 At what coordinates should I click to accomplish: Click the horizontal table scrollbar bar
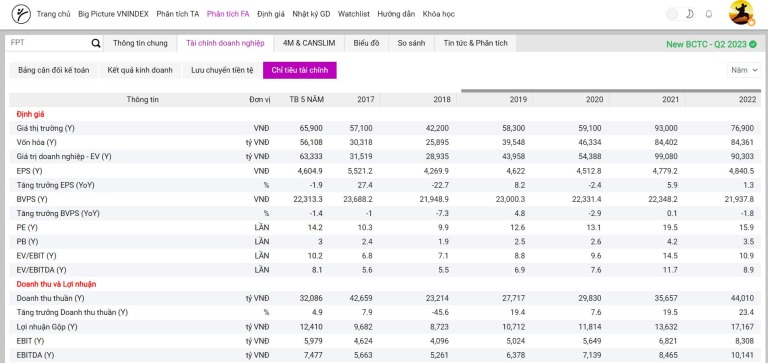tap(611, 91)
